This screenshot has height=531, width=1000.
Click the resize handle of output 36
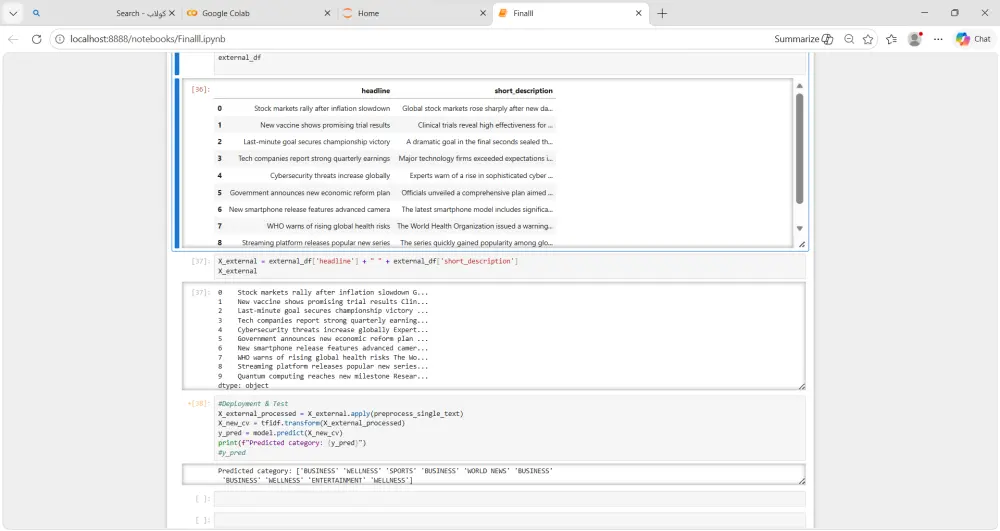click(x=802, y=244)
